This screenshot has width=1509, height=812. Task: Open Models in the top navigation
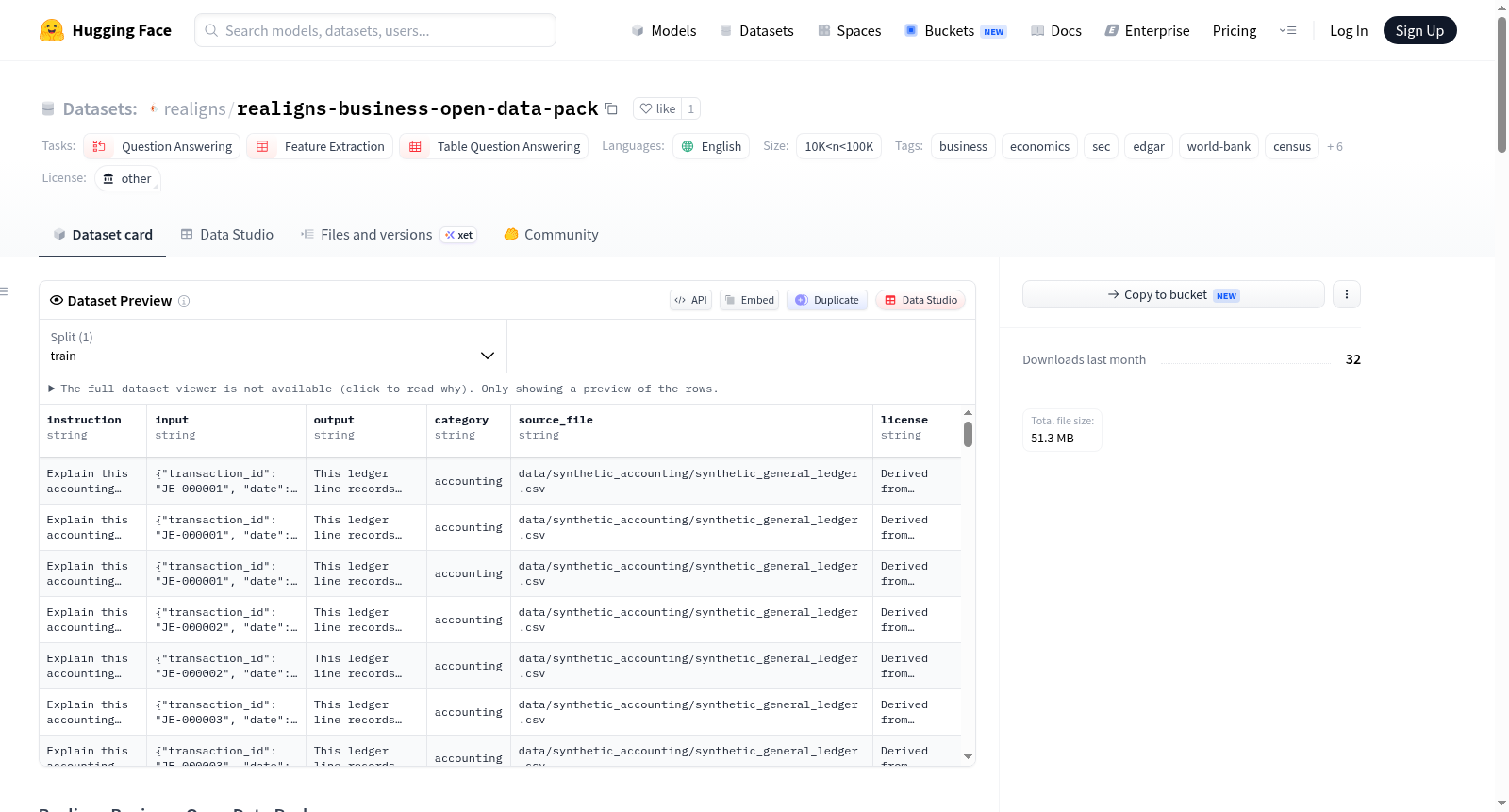(x=663, y=30)
